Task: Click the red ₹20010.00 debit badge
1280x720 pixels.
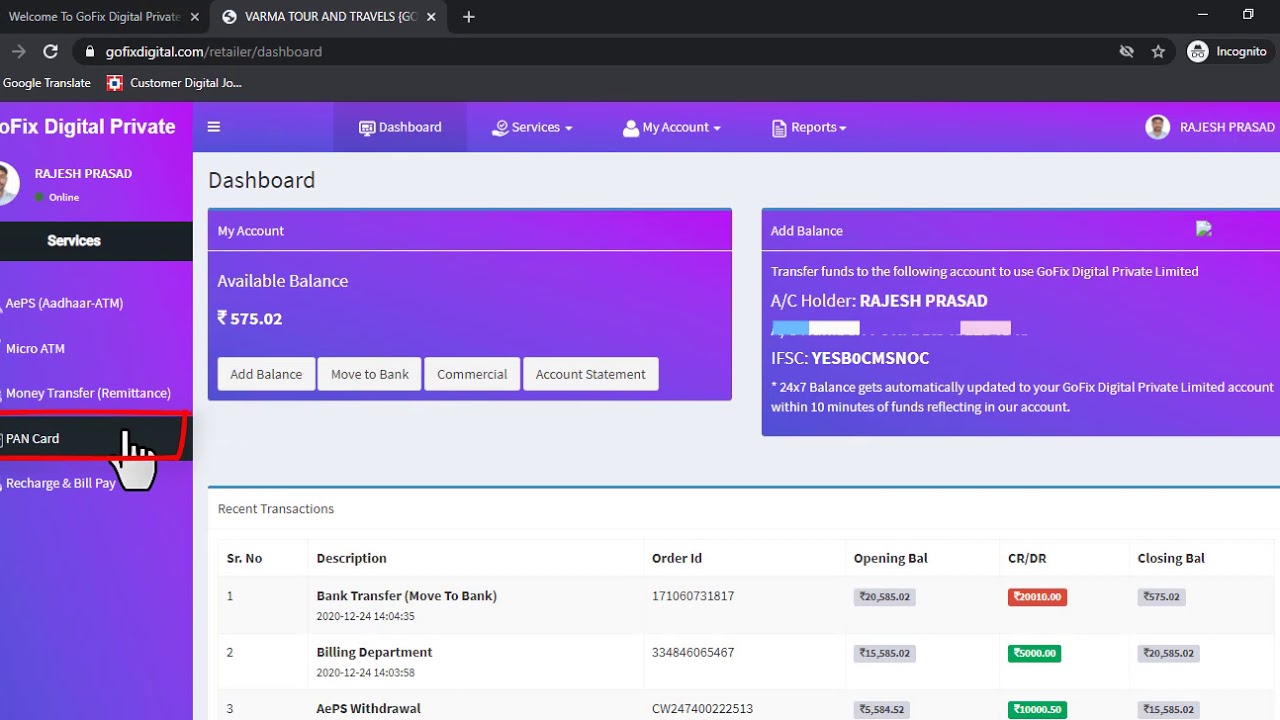Action: pyautogui.click(x=1037, y=597)
